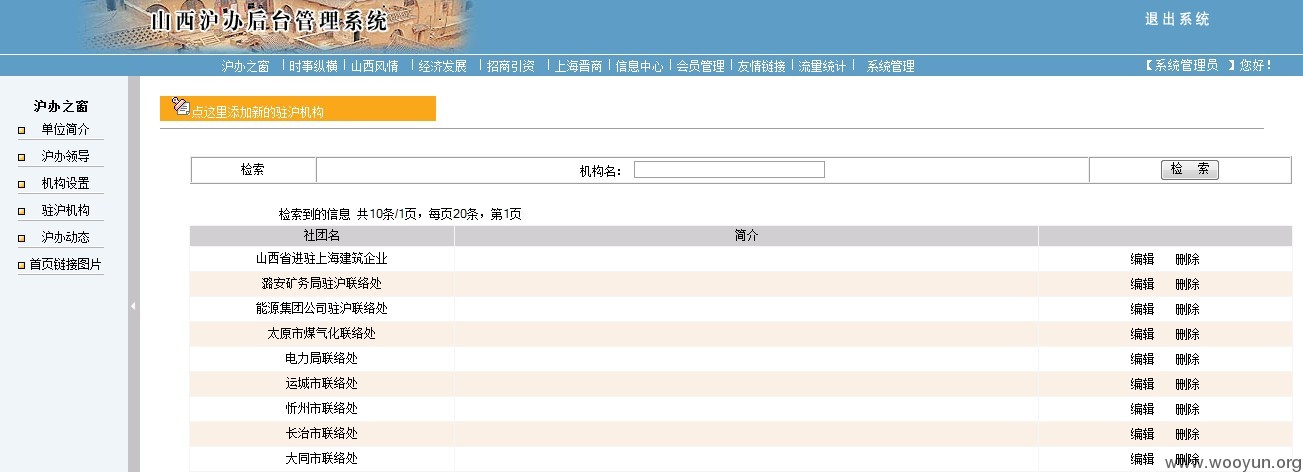Select 沪办领导 in the sidebar

click(65, 157)
